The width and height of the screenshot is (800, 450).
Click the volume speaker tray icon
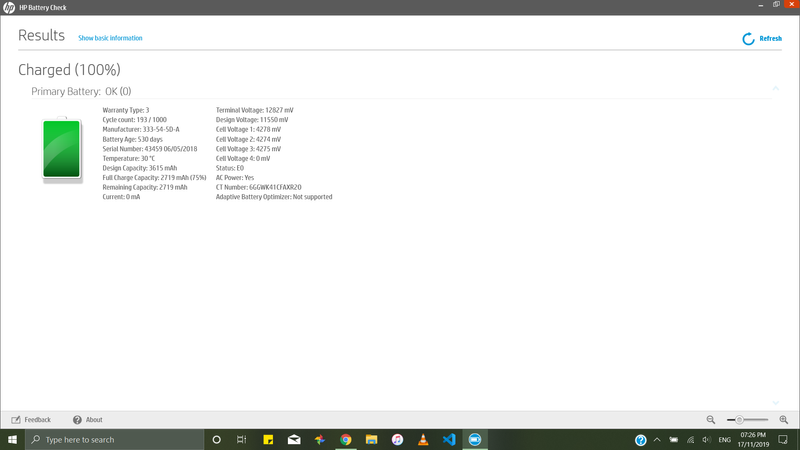point(707,440)
